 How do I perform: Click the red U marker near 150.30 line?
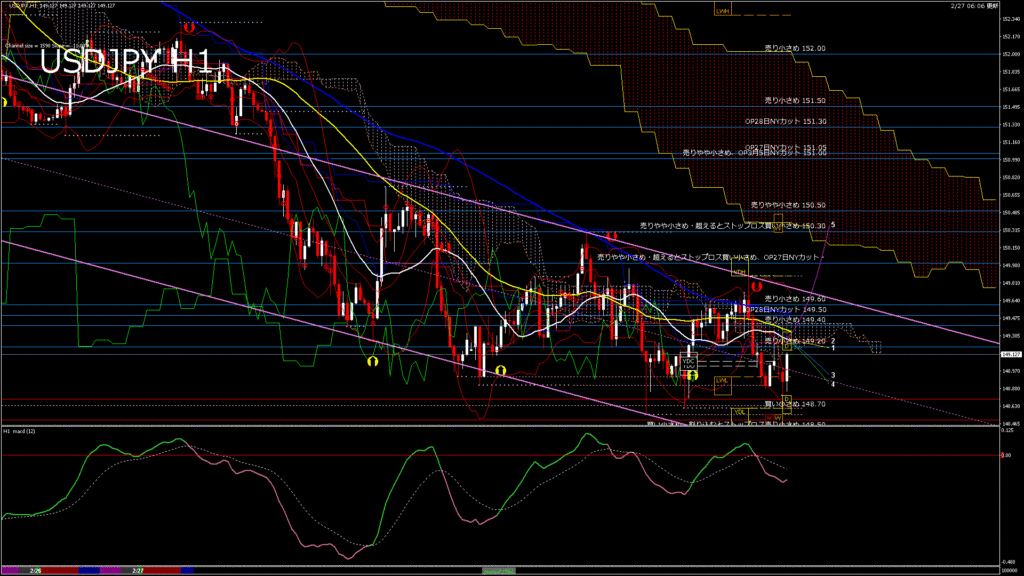pyautogui.click(x=611, y=236)
